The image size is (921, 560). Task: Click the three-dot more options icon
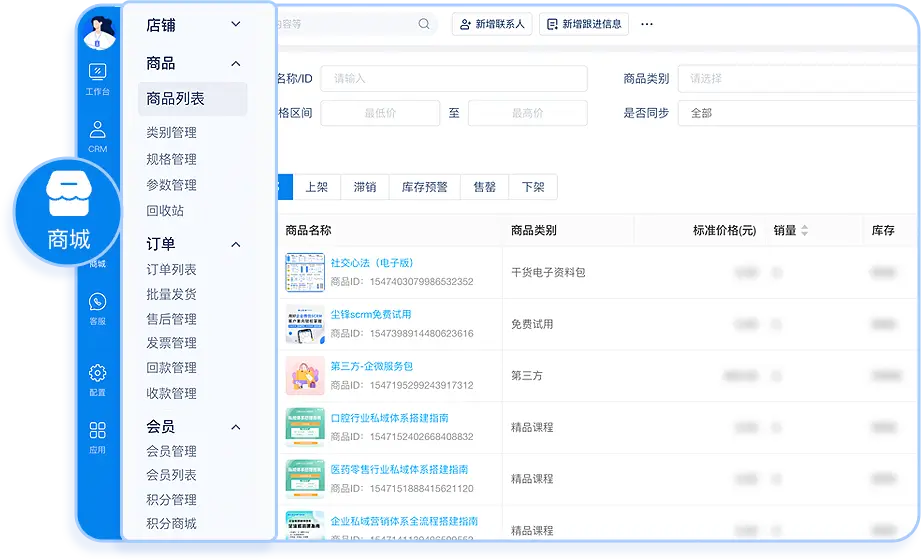click(647, 24)
